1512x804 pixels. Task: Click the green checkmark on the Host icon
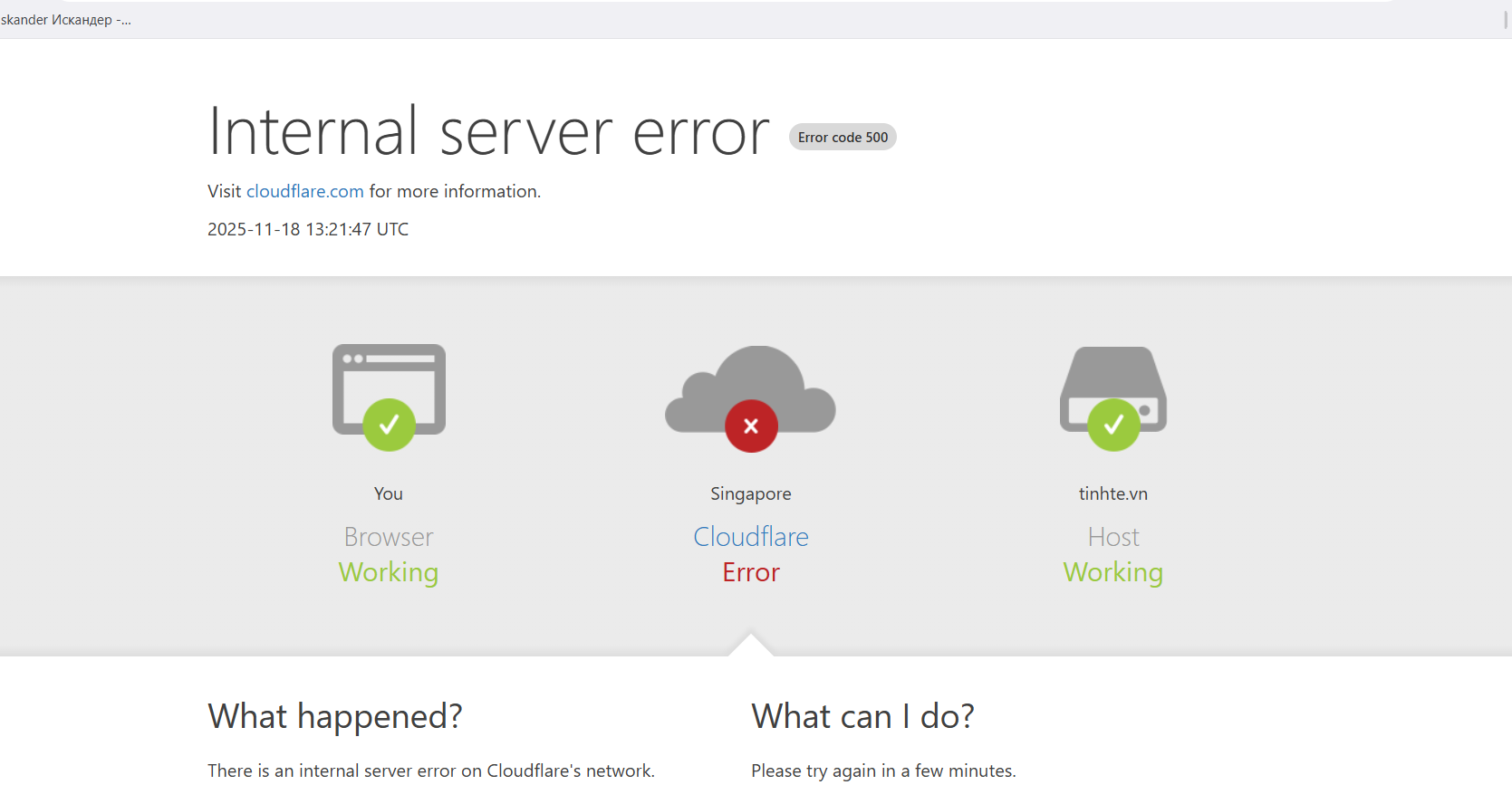click(x=1113, y=425)
